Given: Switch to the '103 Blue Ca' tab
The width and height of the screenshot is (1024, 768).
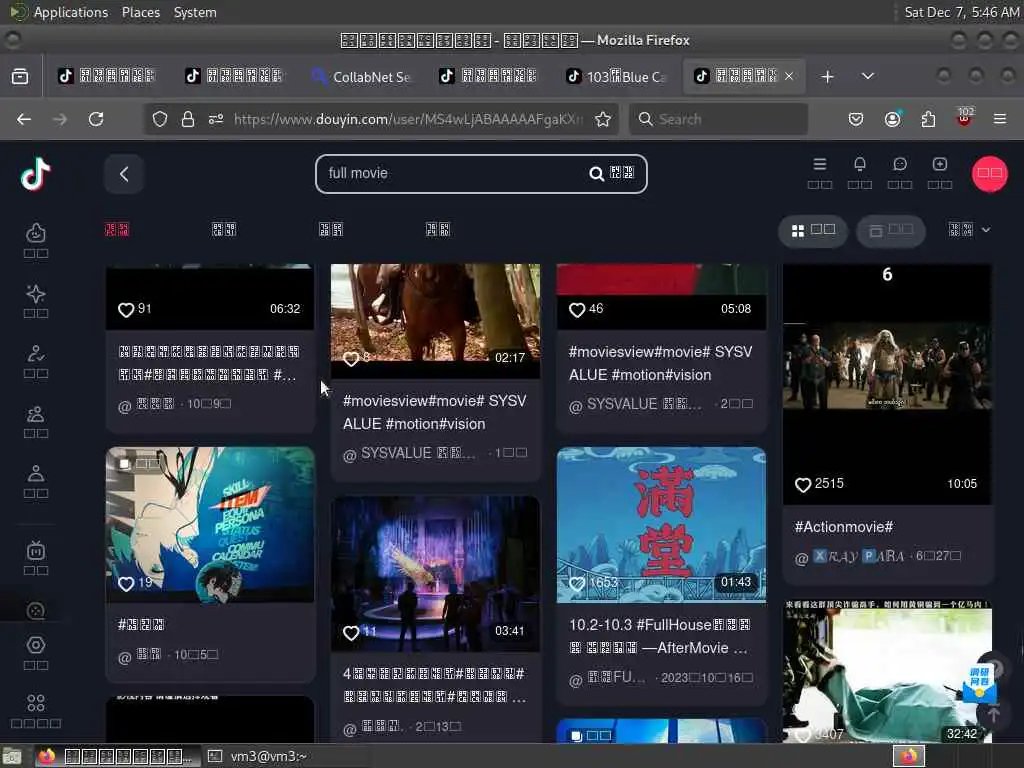Looking at the screenshot, I should pyautogui.click(x=616, y=76).
